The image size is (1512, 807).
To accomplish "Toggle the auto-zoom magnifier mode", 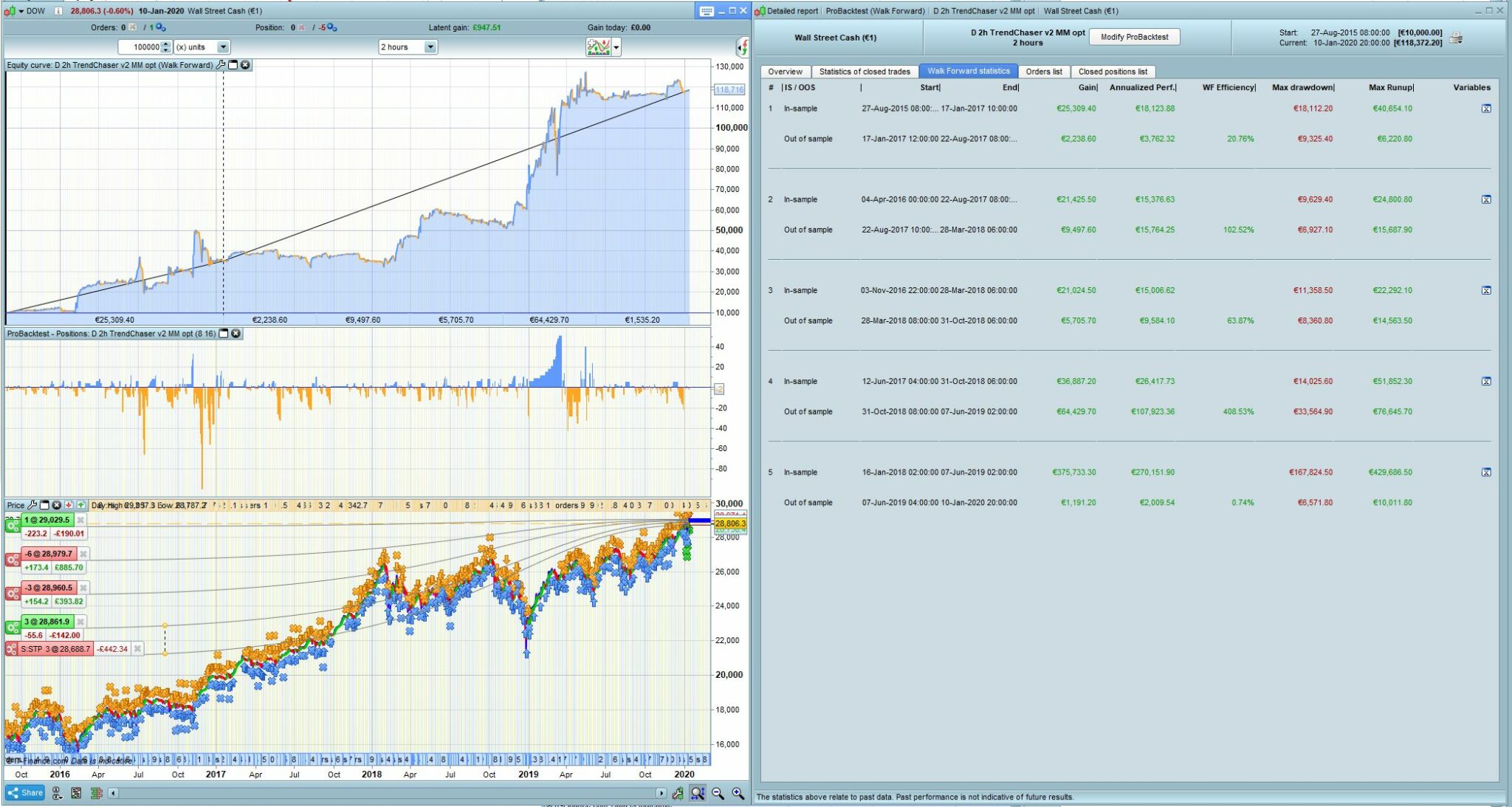I will pos(697,793).
